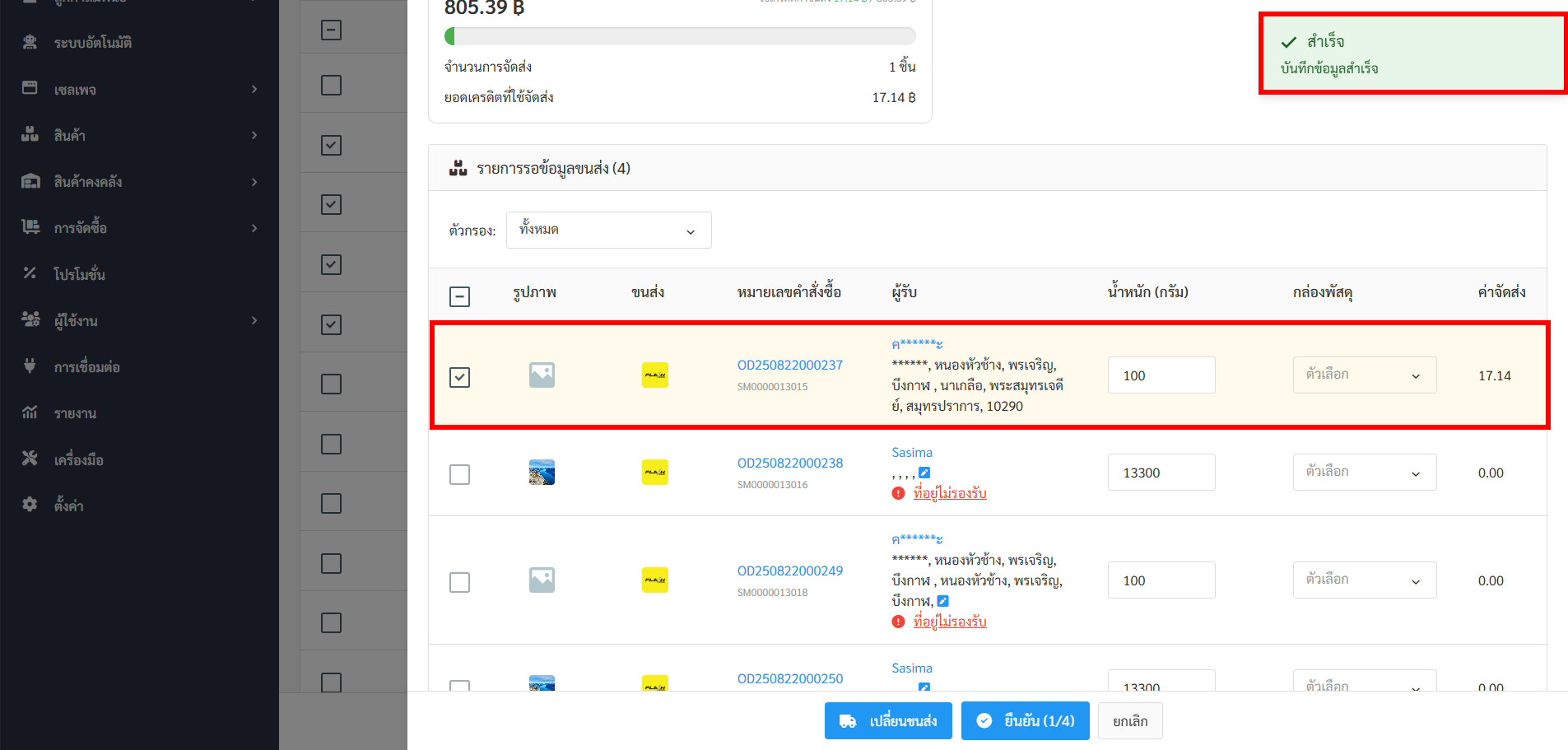Viewport: 1568px width, 750px height.
Task: Click the weight field showing 13300 for order OD250822000238
Action: pyautogui.click(x=1161, y=473)
